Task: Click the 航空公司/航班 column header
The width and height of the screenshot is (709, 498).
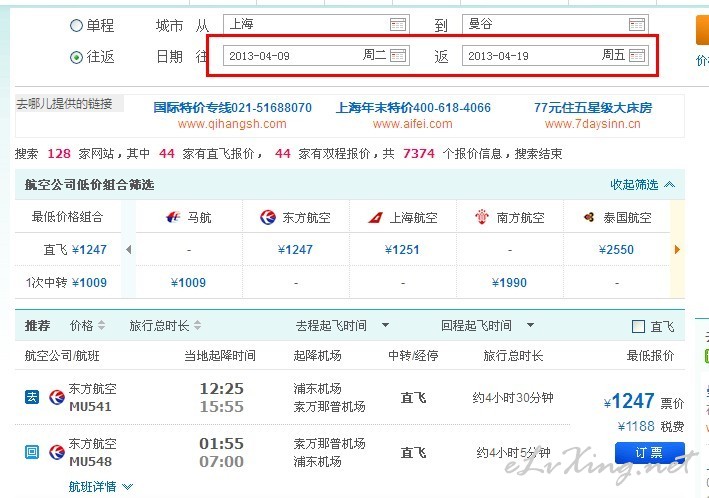Action: 62,356
